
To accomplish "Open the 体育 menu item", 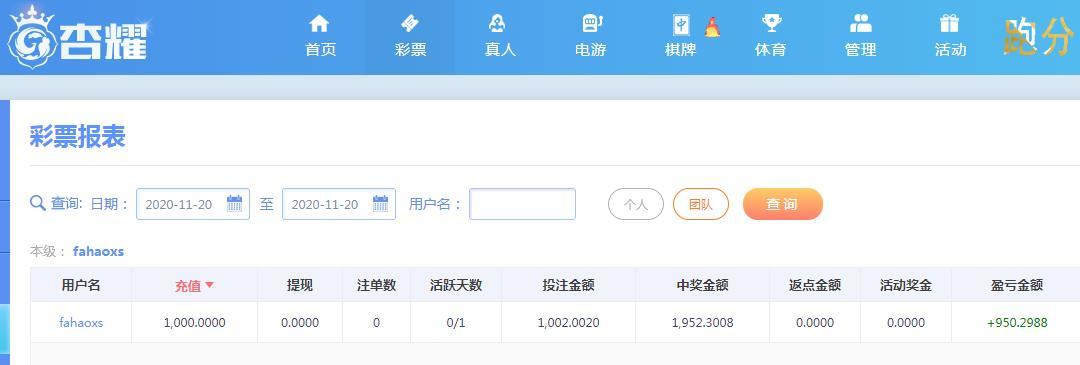I will [770, 50].
